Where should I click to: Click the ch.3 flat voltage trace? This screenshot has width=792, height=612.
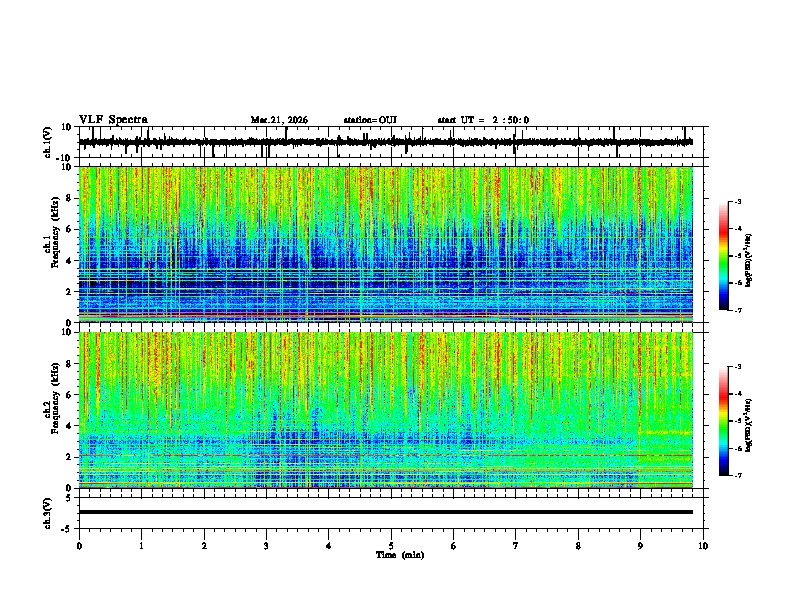(386, 512)
